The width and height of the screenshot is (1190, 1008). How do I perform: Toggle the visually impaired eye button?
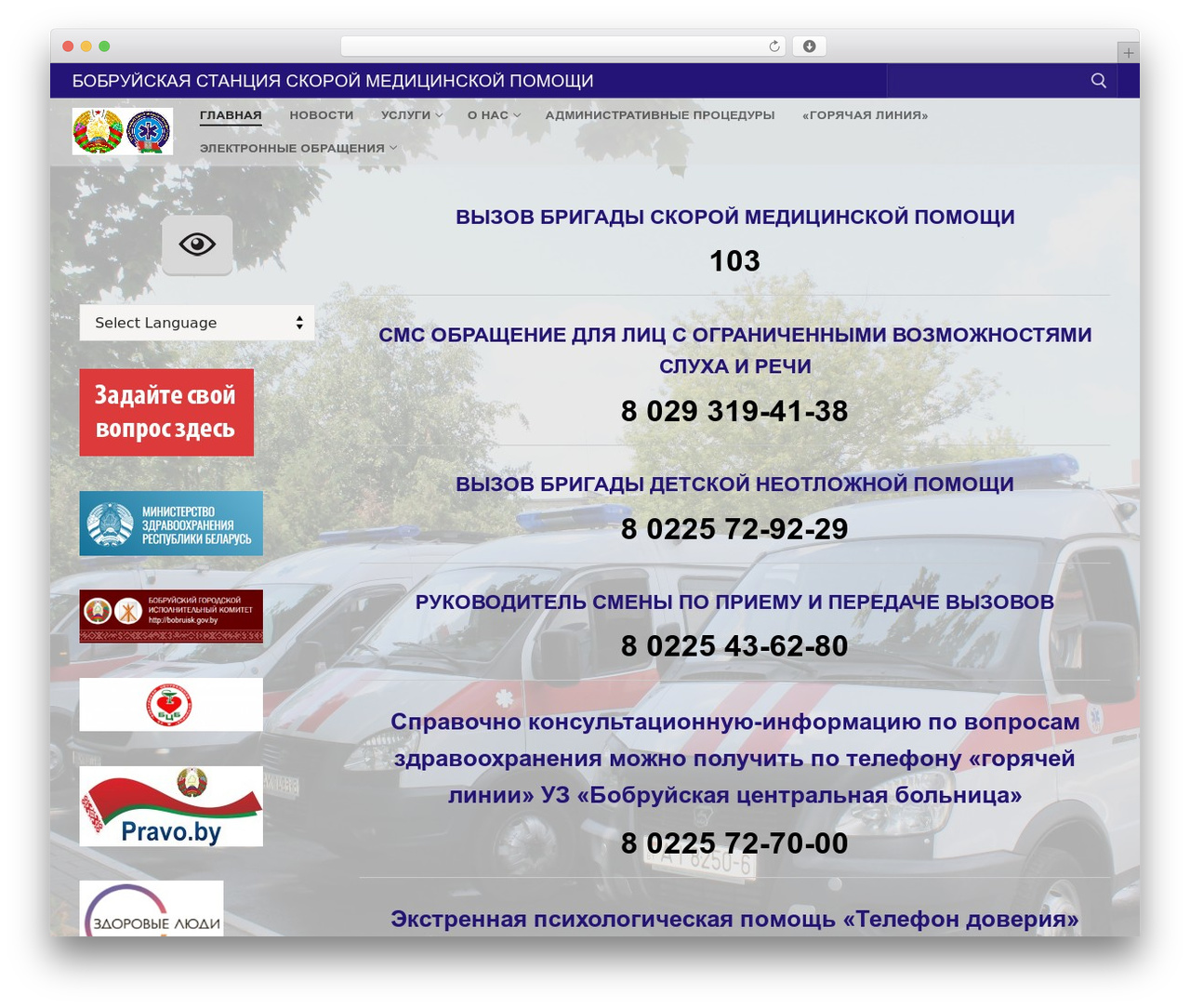click(197, 245)
